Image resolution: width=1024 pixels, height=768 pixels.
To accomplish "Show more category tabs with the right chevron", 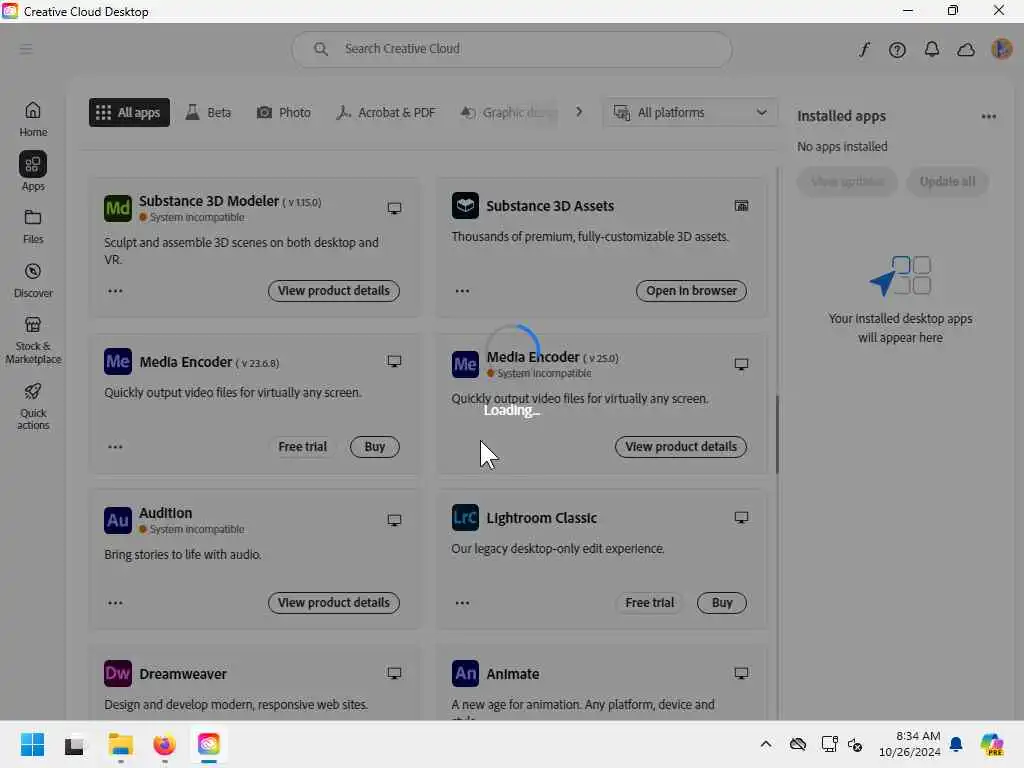I will point(579,112).
